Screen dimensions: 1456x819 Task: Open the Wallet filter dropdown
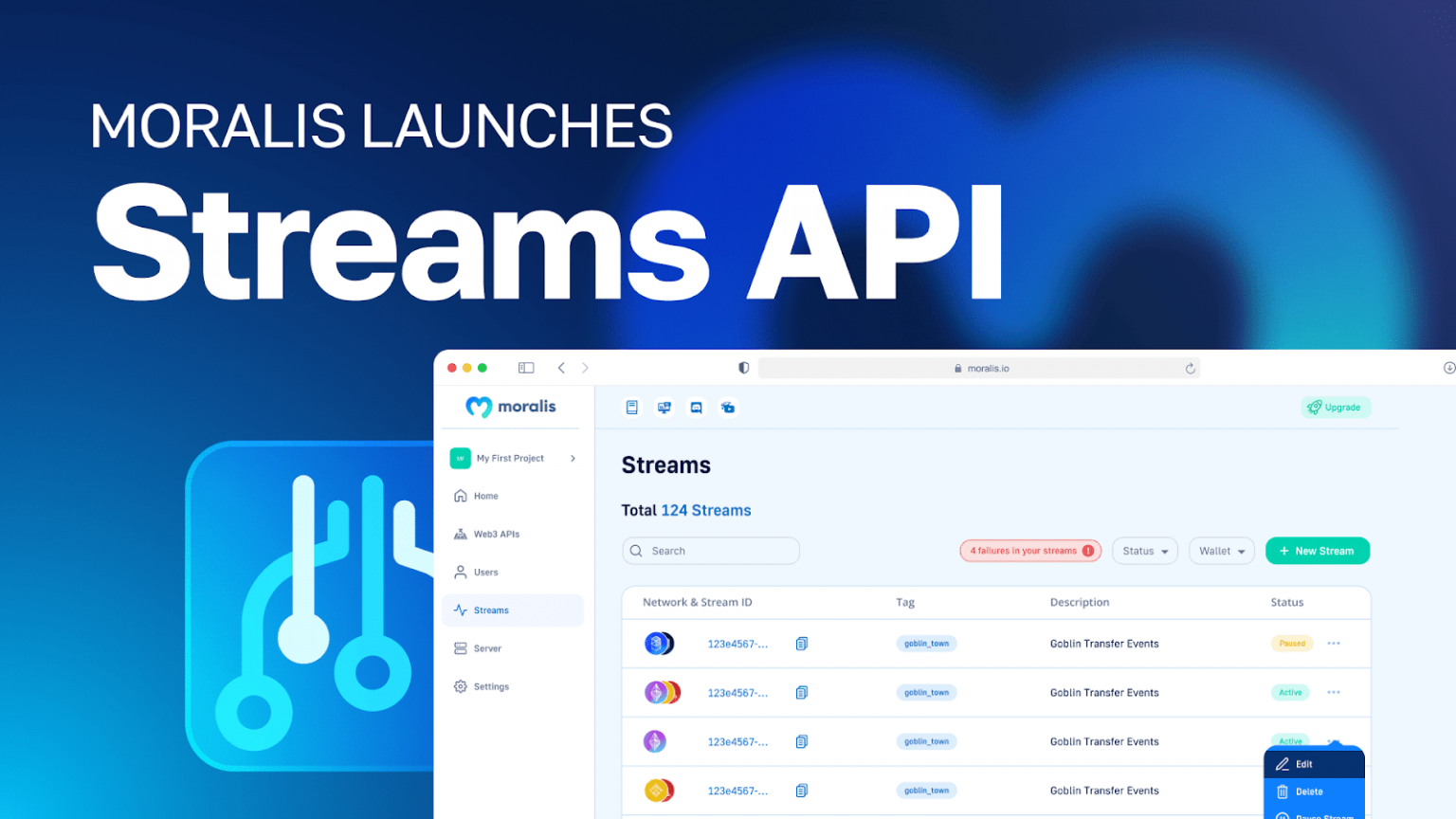click(1221, 550)
